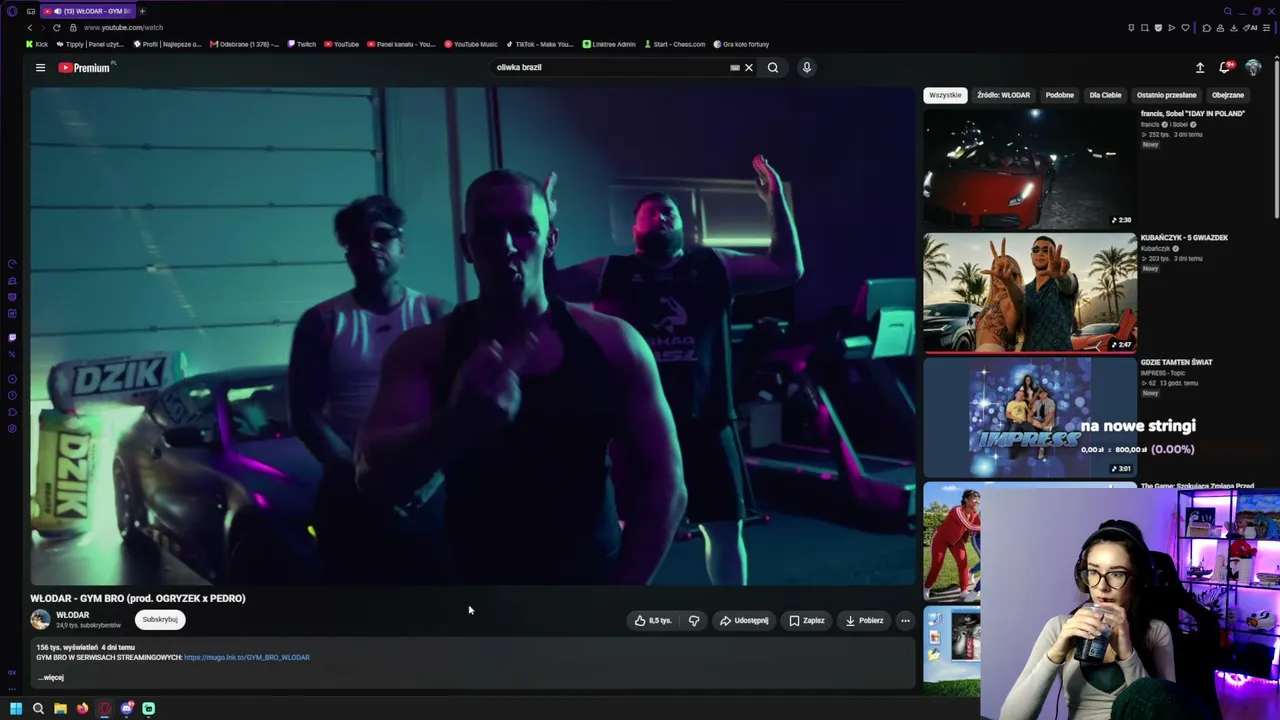Open the WŁODAR channel avatar

(40, 620)
